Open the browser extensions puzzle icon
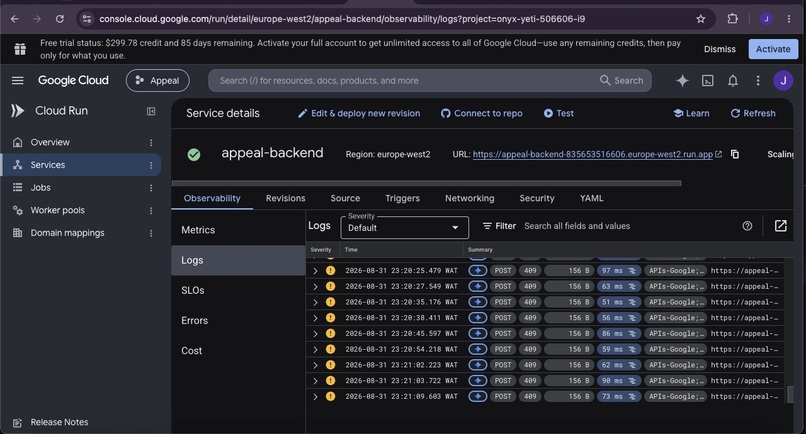Viewport: 806px width, 434px height. [x=732, y=19]
